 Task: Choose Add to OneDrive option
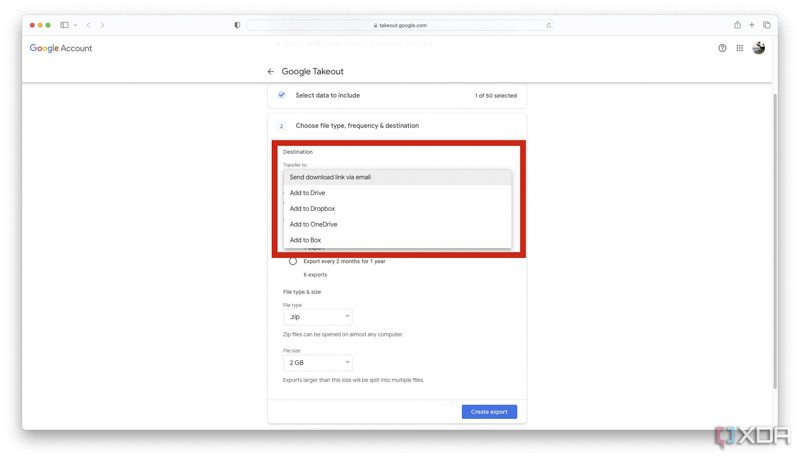tap(397, 224)
